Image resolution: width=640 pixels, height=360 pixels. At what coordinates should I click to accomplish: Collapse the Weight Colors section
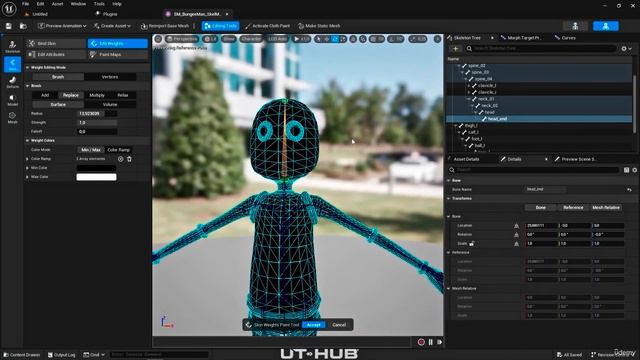[x=27, y=140]
